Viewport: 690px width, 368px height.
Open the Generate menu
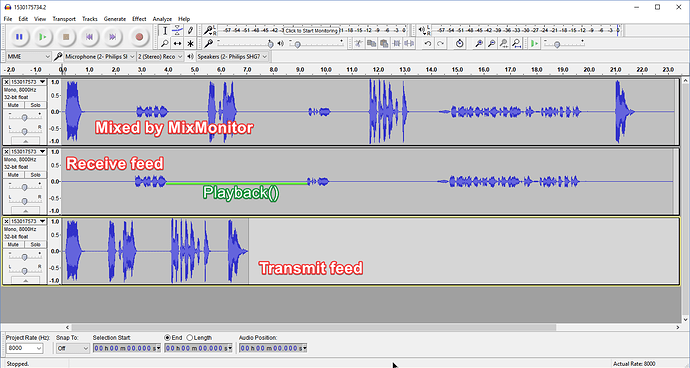115,19
